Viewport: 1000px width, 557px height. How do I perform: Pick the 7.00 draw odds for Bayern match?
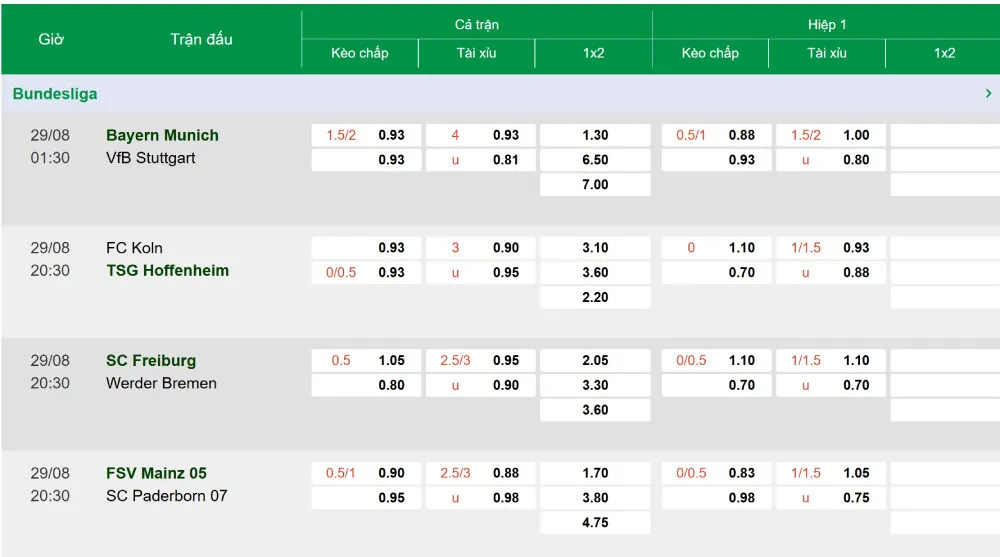click(595, 185)
